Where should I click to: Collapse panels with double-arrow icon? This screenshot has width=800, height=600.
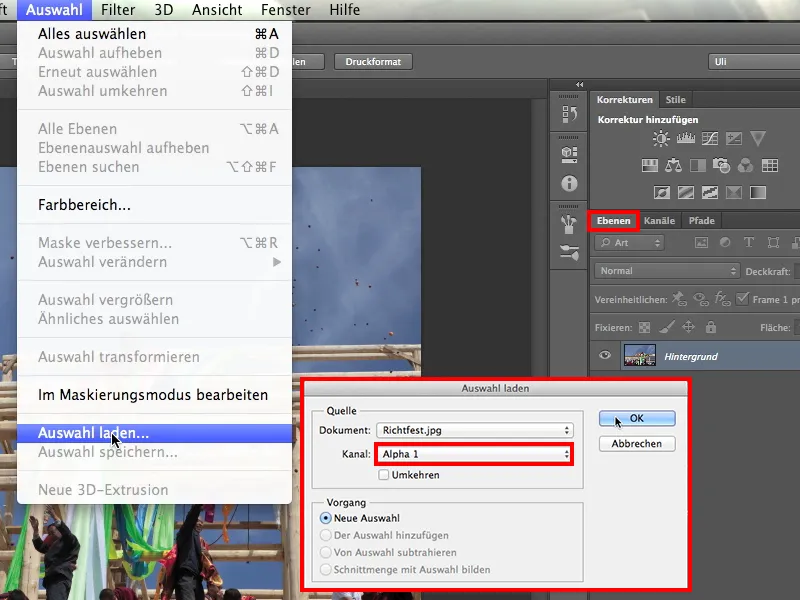tap(579, 85)
